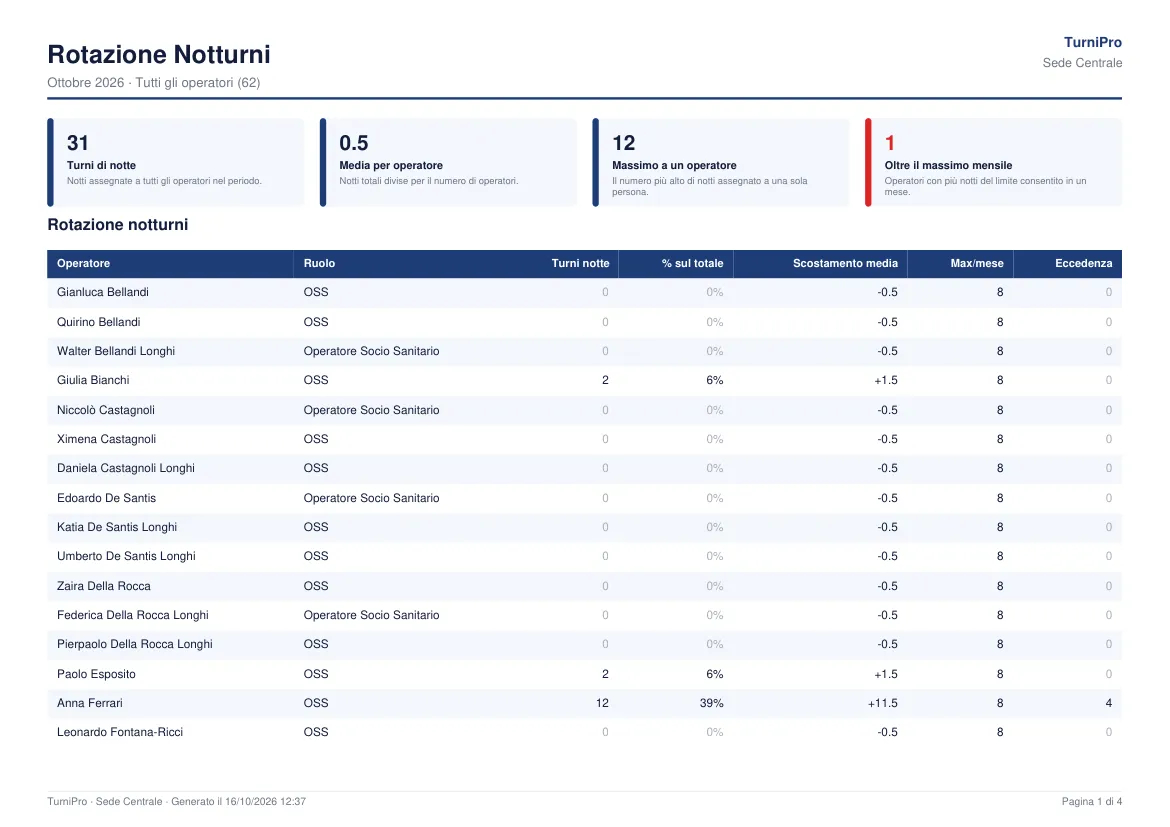Select operator Zaira Della Rocca

coord(104,586)
